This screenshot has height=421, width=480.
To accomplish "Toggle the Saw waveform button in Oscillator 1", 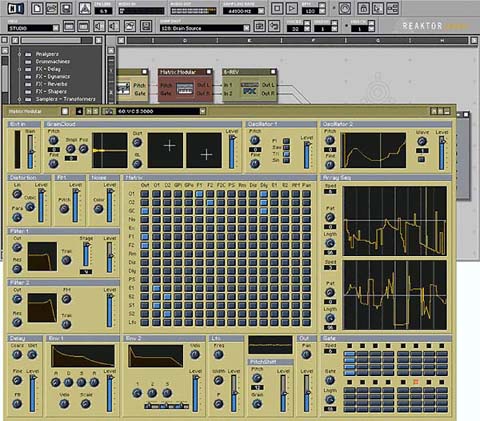I will click(286, 147).
